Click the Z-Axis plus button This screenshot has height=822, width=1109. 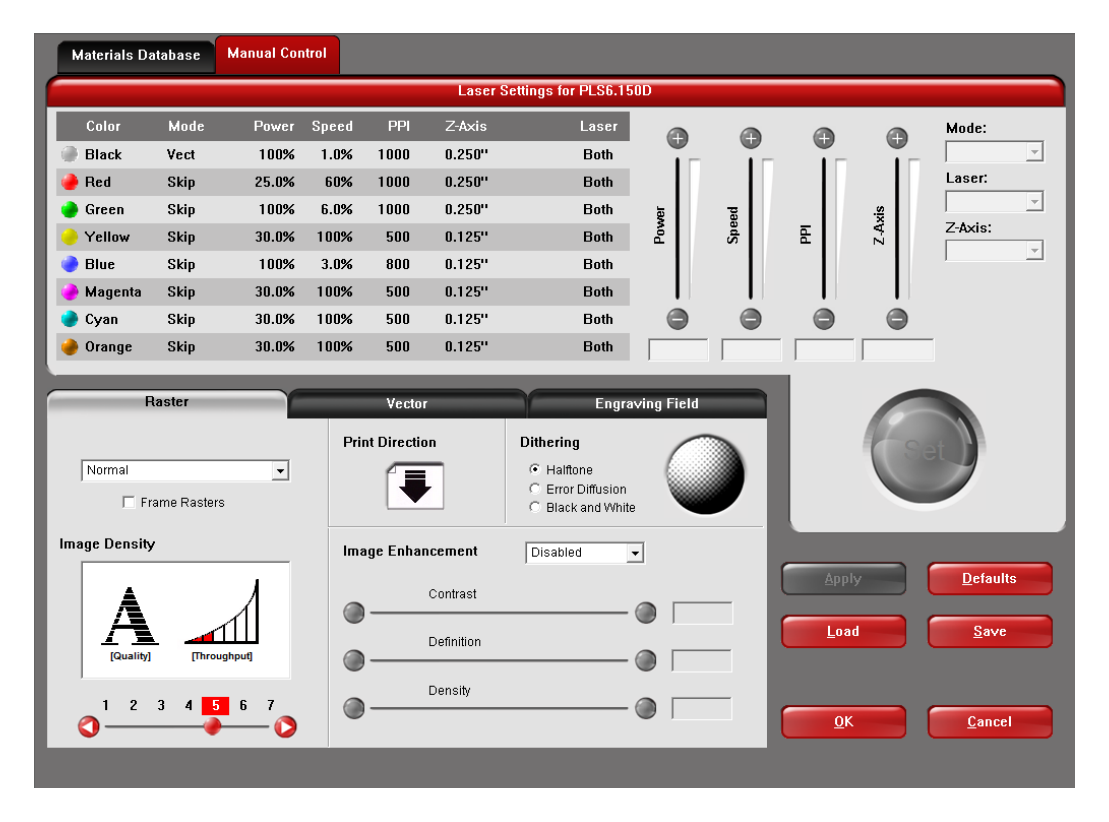click(897, 139)
